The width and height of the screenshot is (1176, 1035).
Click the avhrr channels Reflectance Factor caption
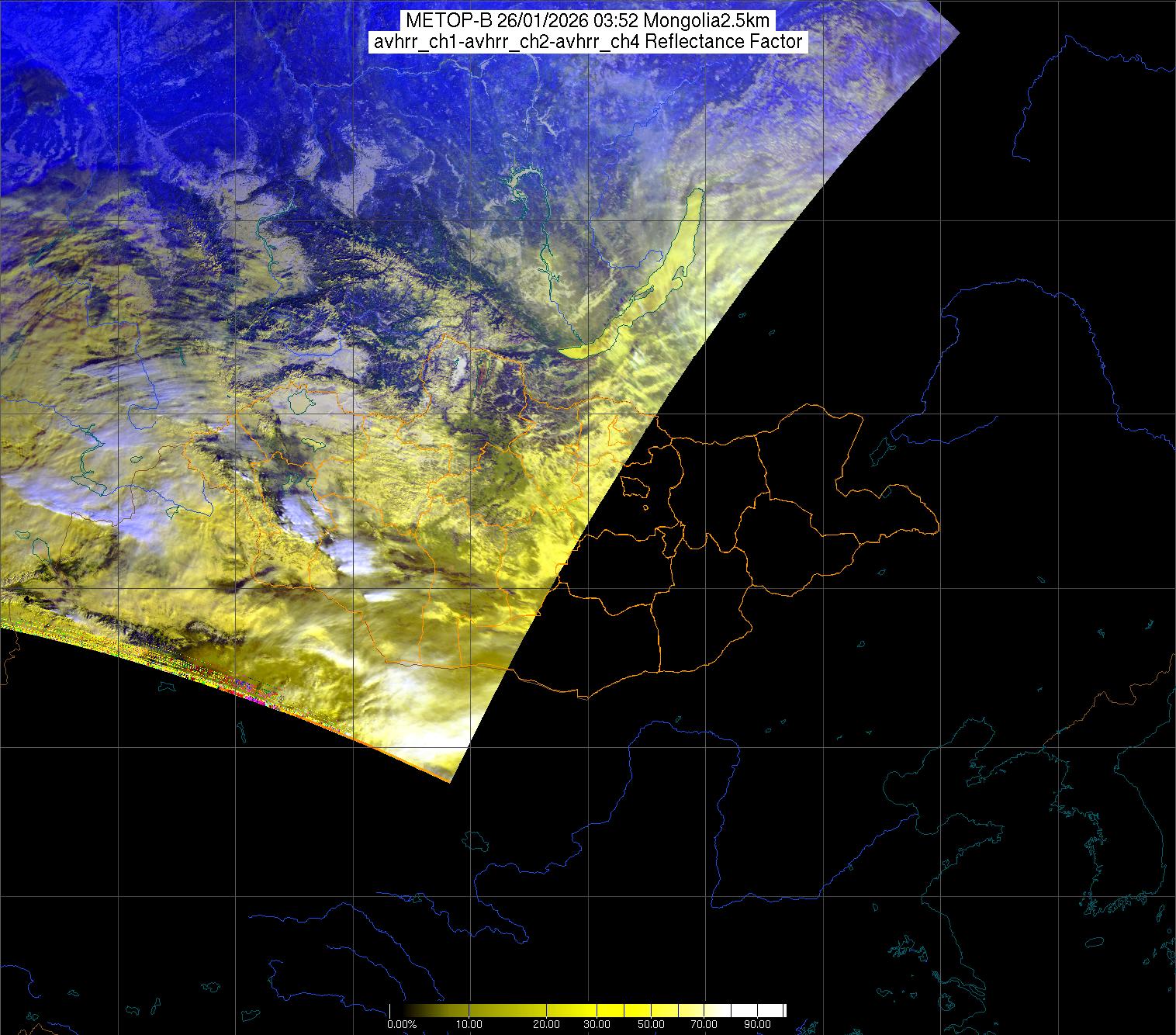tap(587, 42)
